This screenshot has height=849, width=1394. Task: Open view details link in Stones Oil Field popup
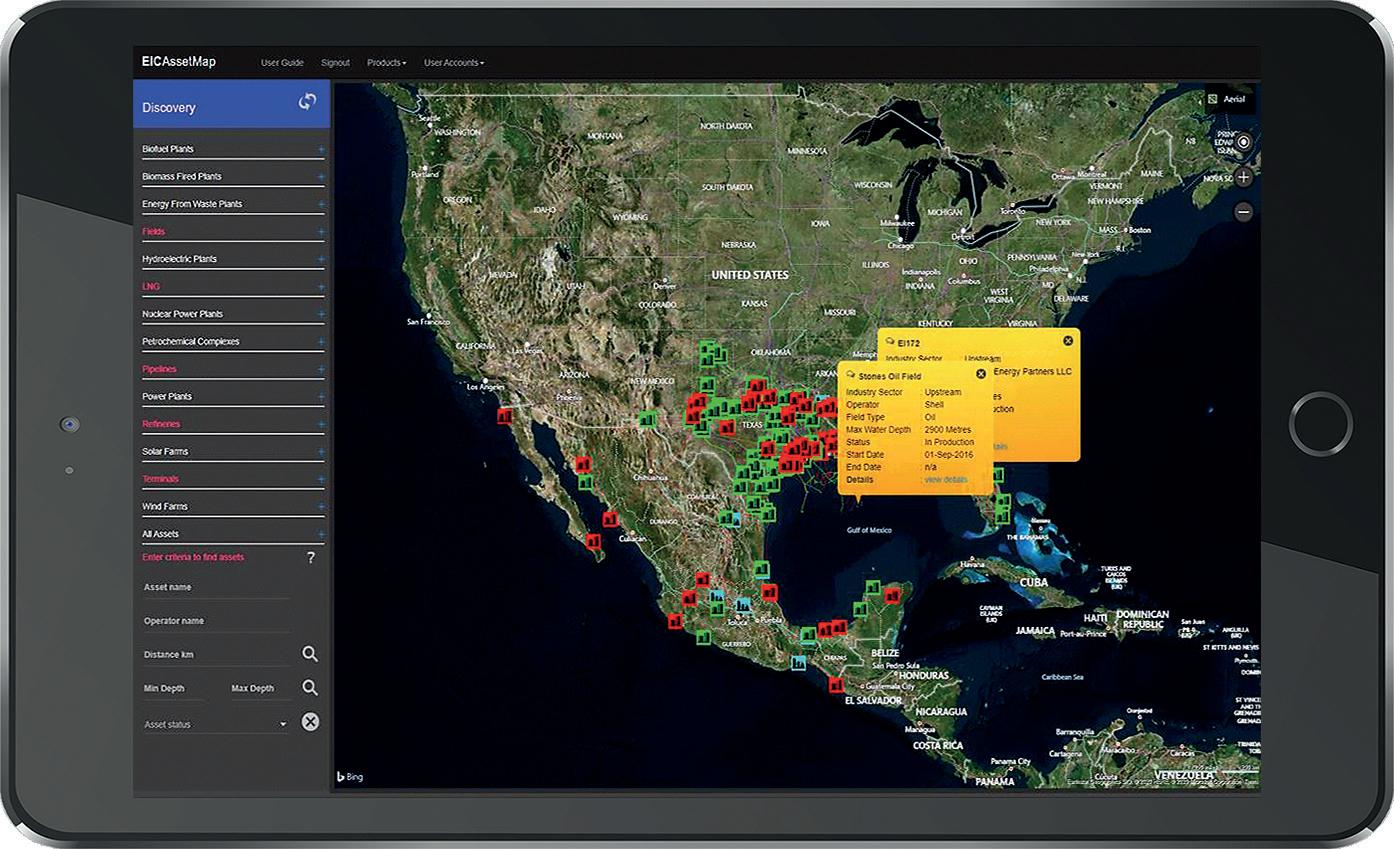946,480
